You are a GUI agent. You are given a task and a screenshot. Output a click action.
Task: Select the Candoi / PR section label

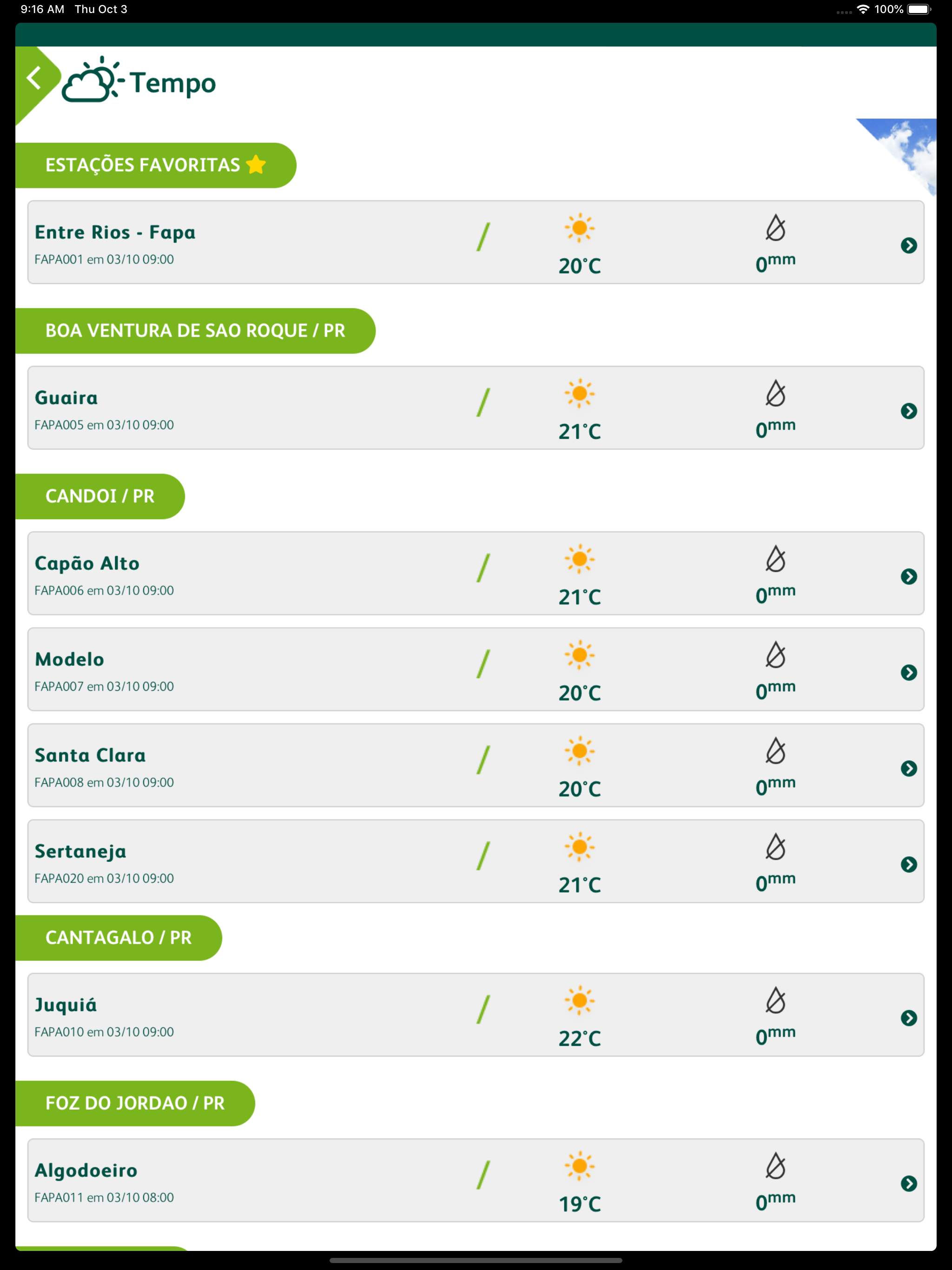click(x=100, y=496)
